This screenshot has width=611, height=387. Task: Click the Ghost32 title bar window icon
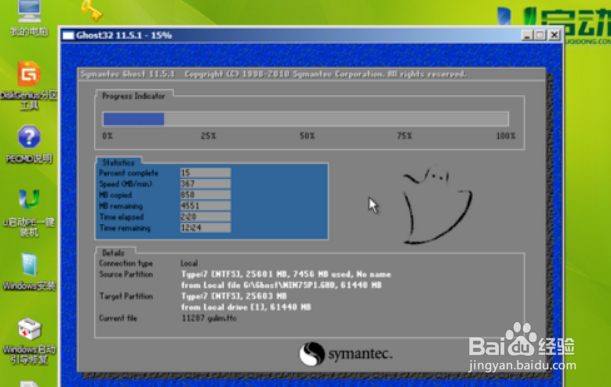tap(68, 35)
